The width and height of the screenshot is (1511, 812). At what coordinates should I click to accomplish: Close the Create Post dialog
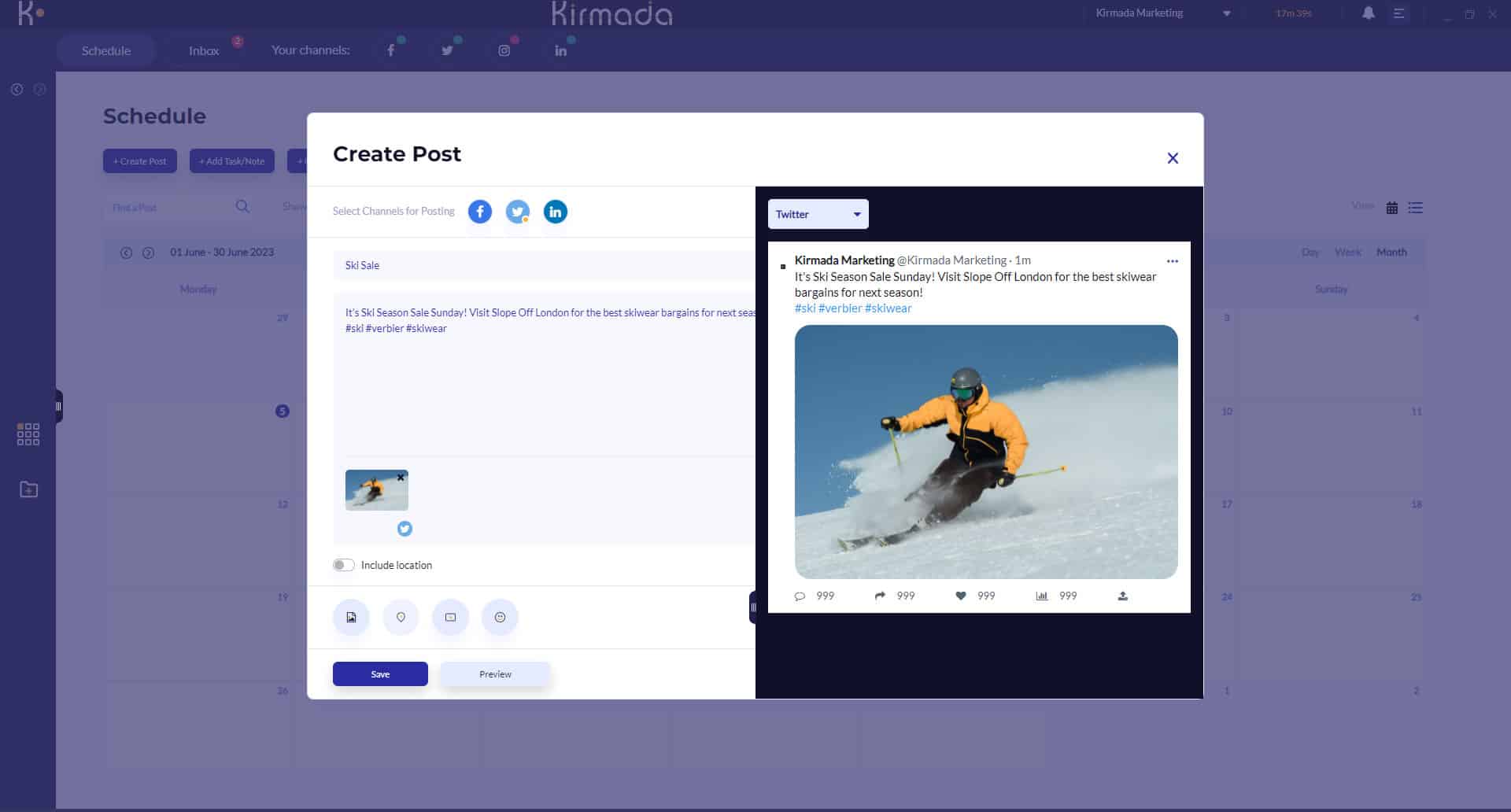(x=1173, y=158)
